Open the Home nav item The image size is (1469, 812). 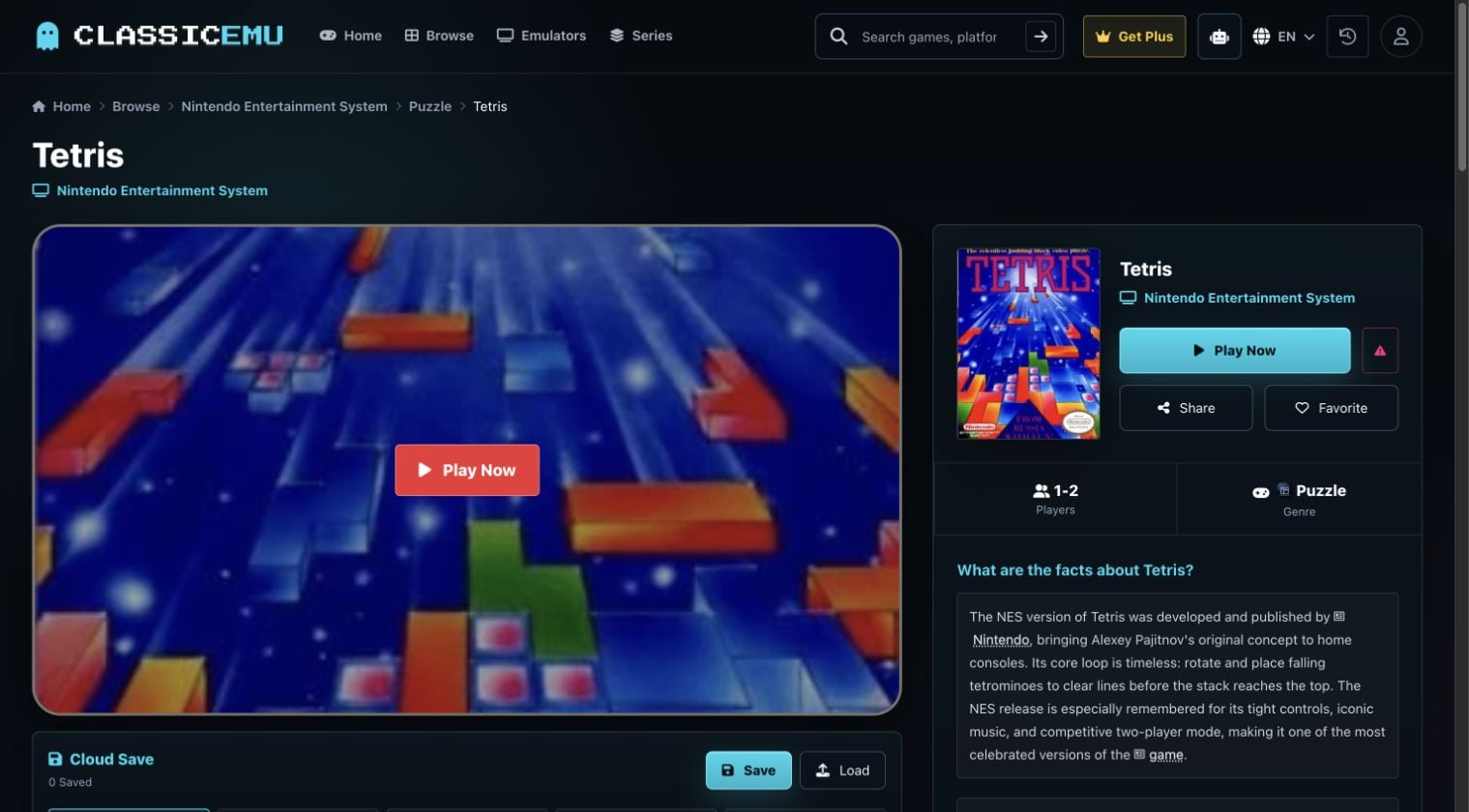[351, 36]
